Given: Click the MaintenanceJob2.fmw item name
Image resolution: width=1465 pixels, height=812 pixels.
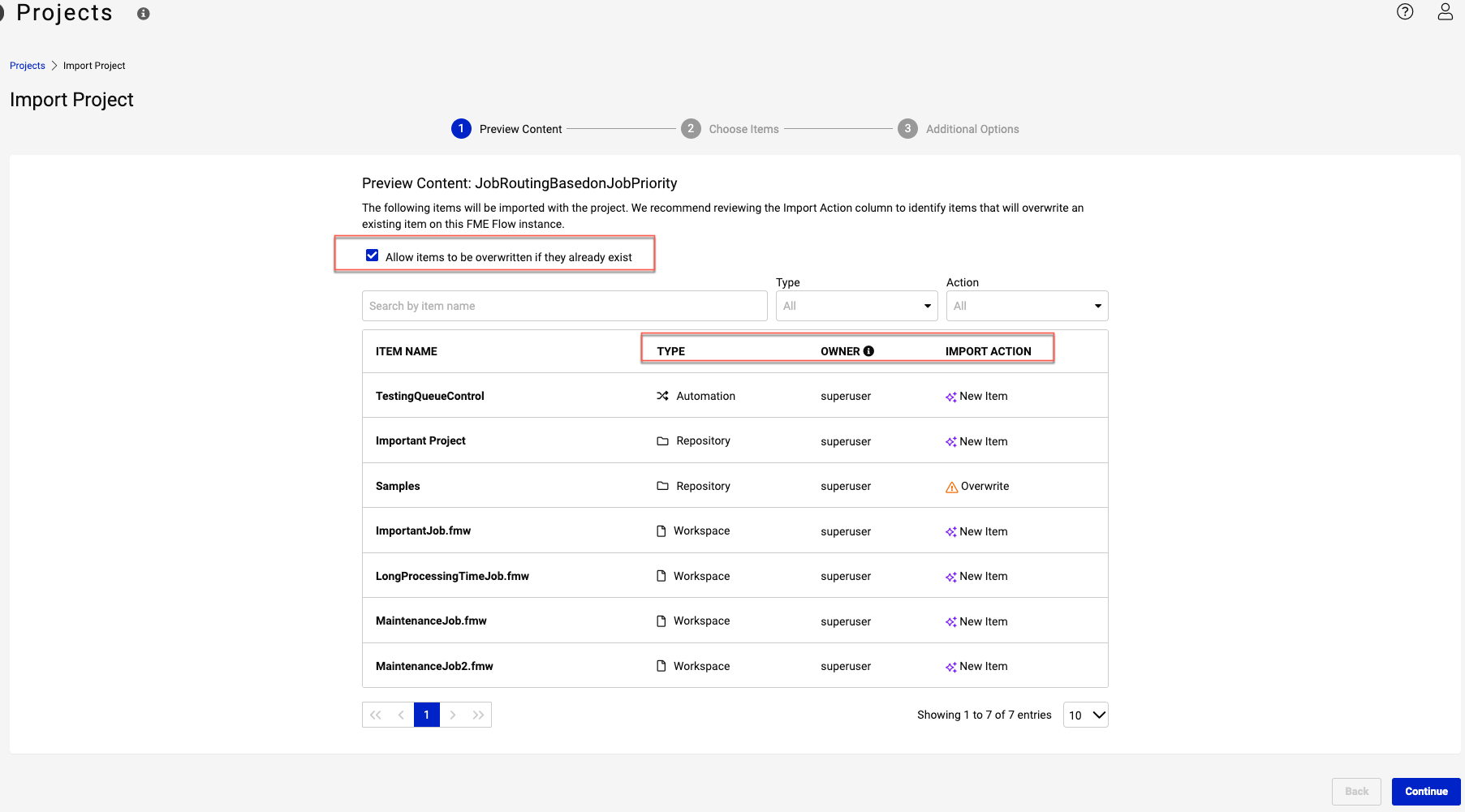Looking at the screenshot, I should tap(434, 666).
